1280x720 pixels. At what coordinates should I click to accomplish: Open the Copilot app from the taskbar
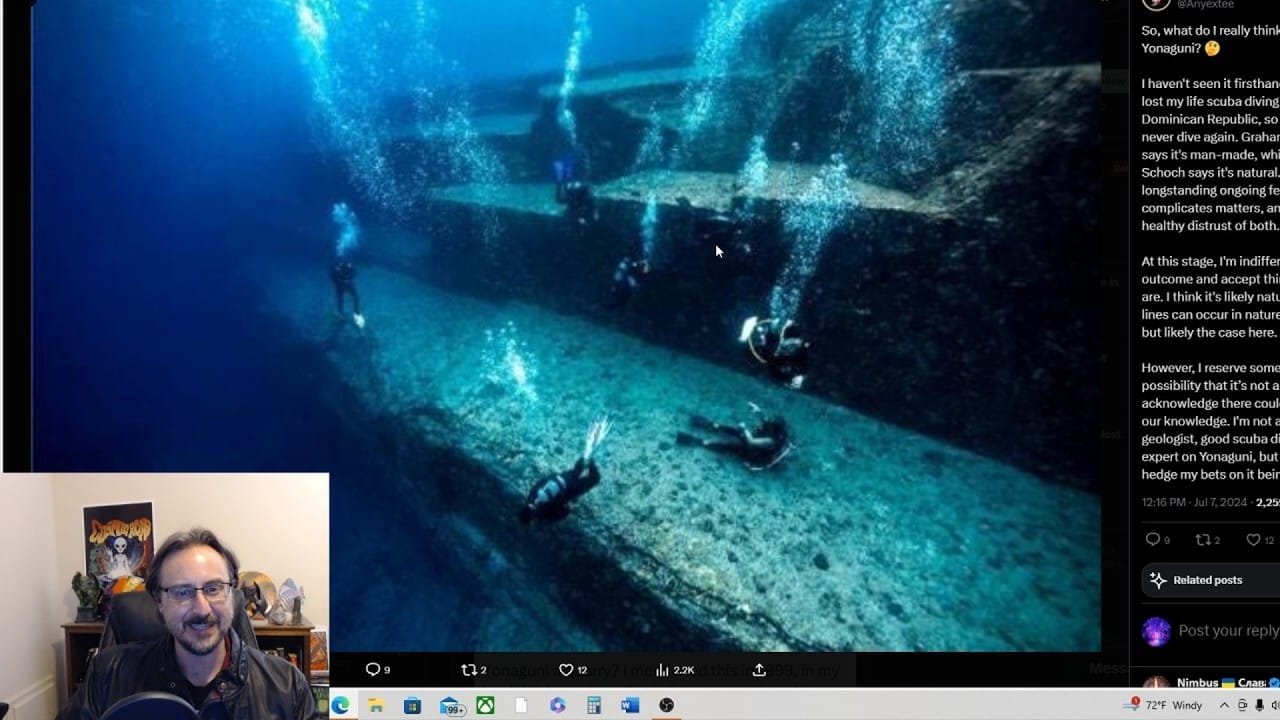[x=558, y=705]
